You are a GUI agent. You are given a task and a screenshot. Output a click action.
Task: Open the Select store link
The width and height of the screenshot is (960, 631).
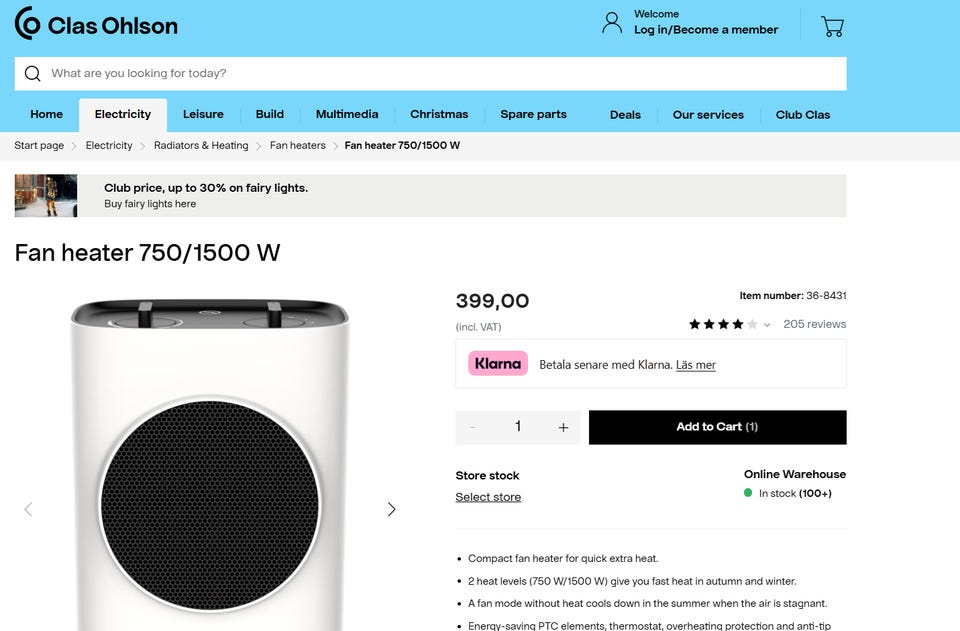pyautogui.click(x=488, y=497)
